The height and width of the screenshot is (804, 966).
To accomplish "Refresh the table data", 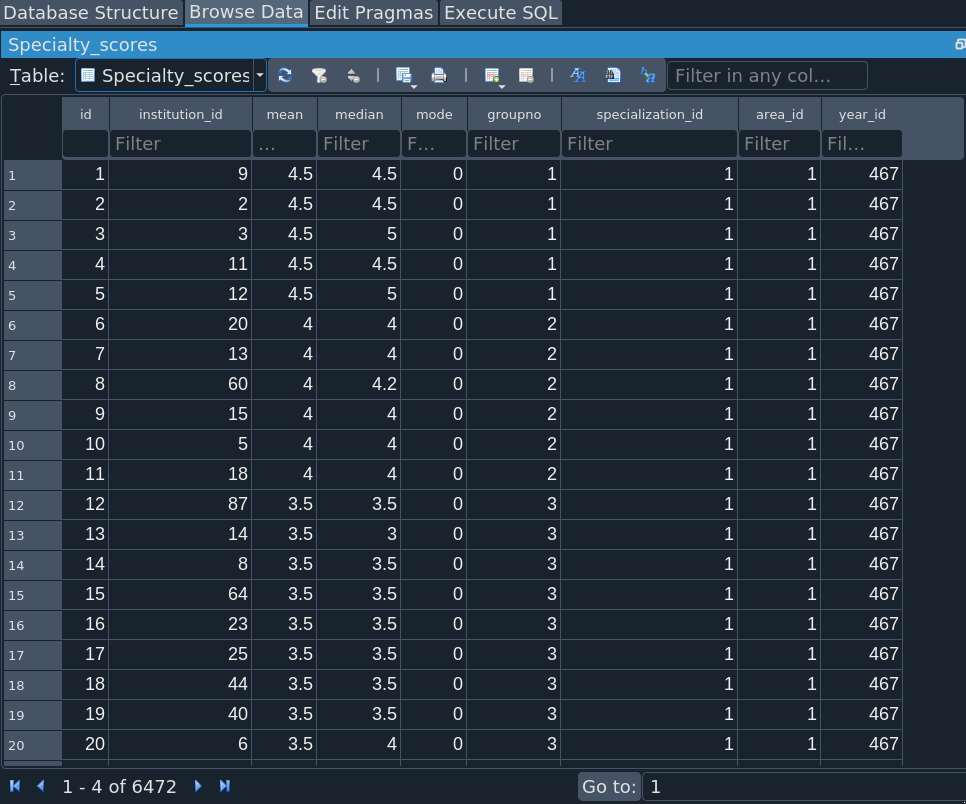I will [x=285, y=75].
